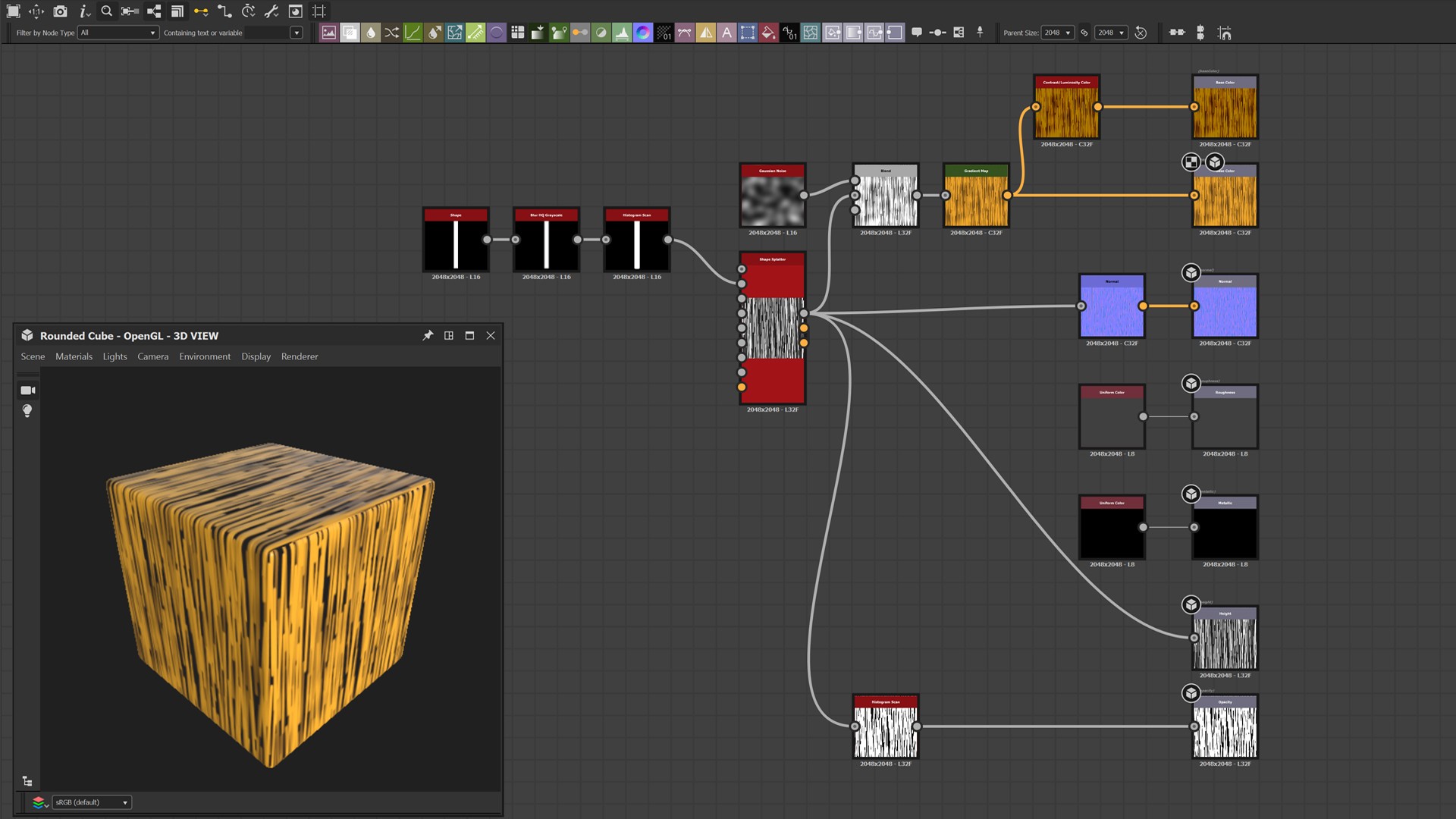Add a Text node with letter A icon
Viewport: 1456px width, 819px height.
[726, 33]
